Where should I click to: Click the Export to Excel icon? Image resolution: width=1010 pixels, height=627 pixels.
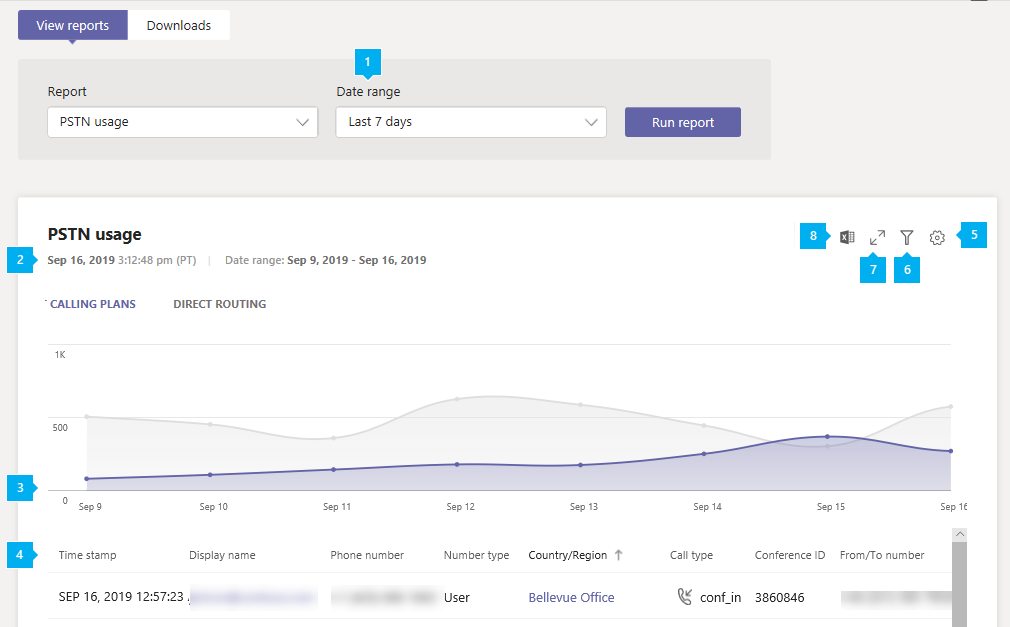[x=847, y=237]
